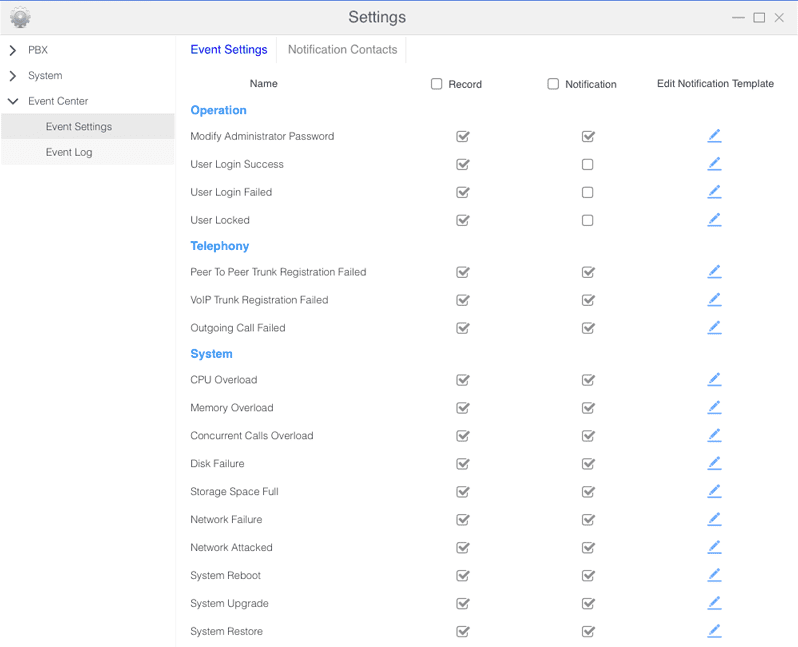Edit notification template for User Login Failed
This screenshot has height=647, width=798.
(714, 192)
